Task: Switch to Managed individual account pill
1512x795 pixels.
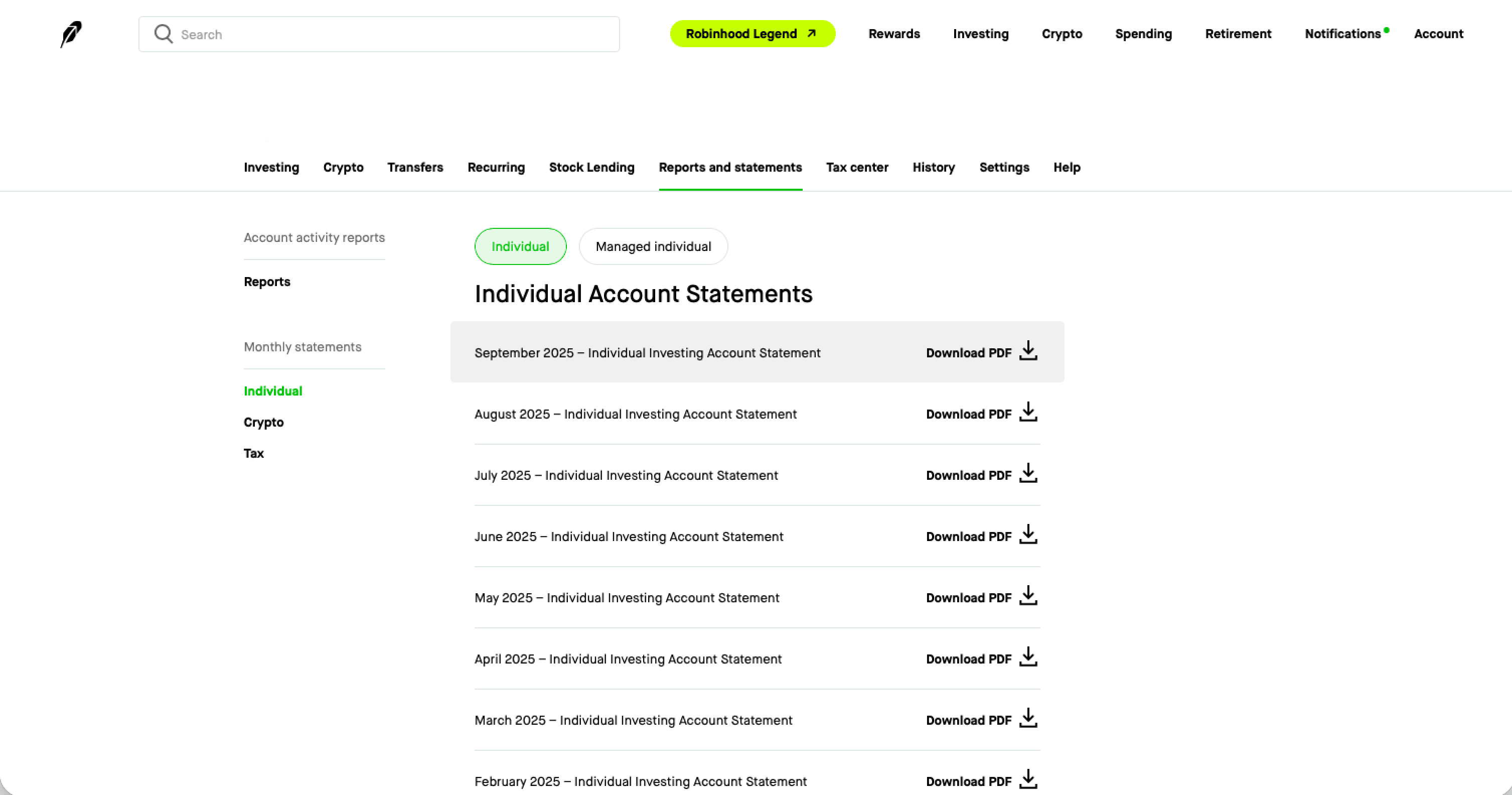Action: [x=653, y=246]
